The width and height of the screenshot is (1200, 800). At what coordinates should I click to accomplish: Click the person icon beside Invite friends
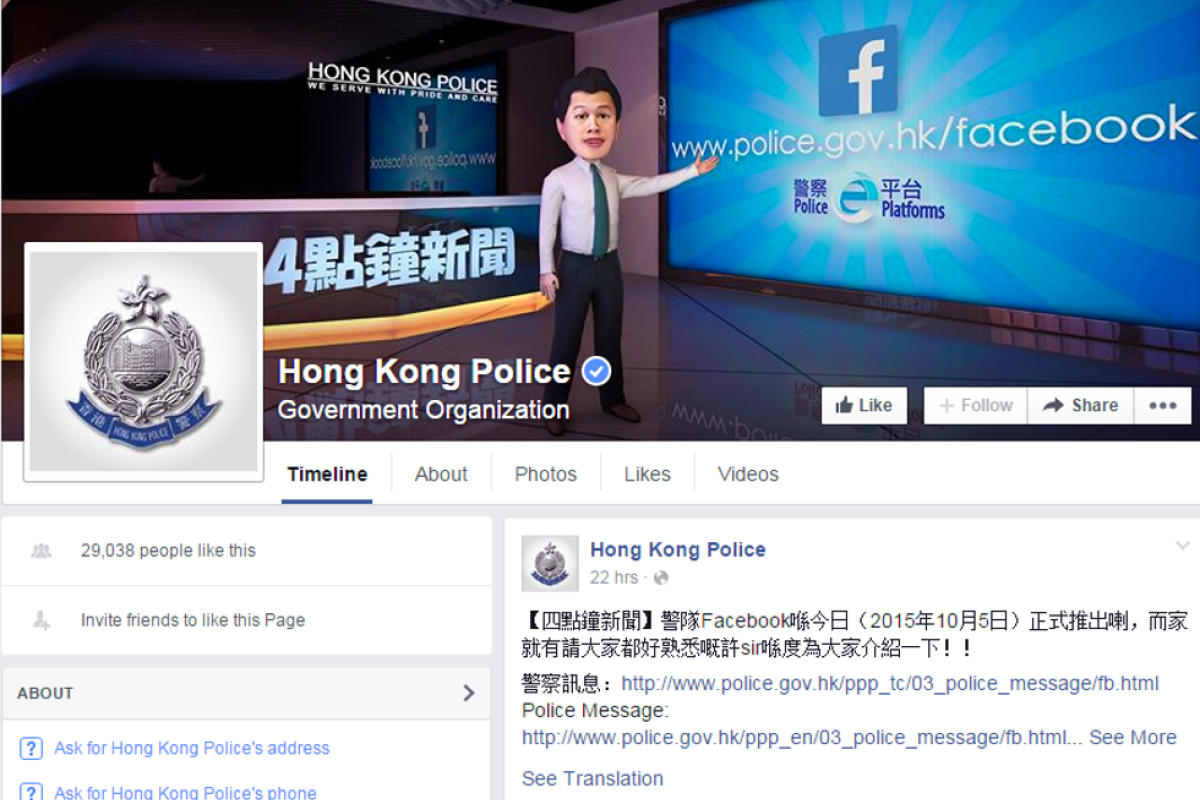[40, 620]
